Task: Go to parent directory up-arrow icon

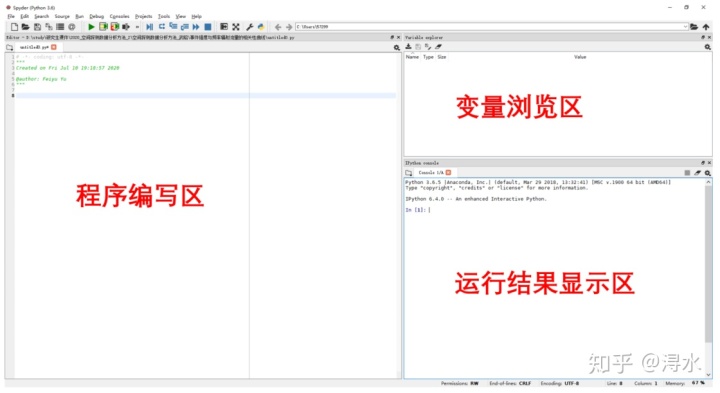Action: (x=706, y=27)
